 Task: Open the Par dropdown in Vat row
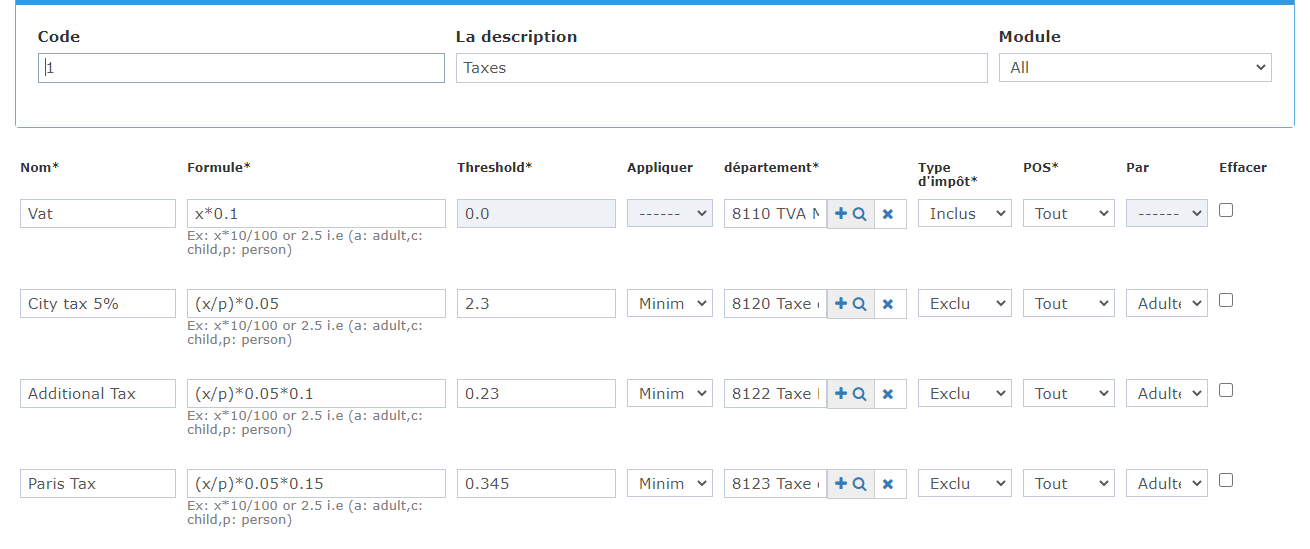1167,214
